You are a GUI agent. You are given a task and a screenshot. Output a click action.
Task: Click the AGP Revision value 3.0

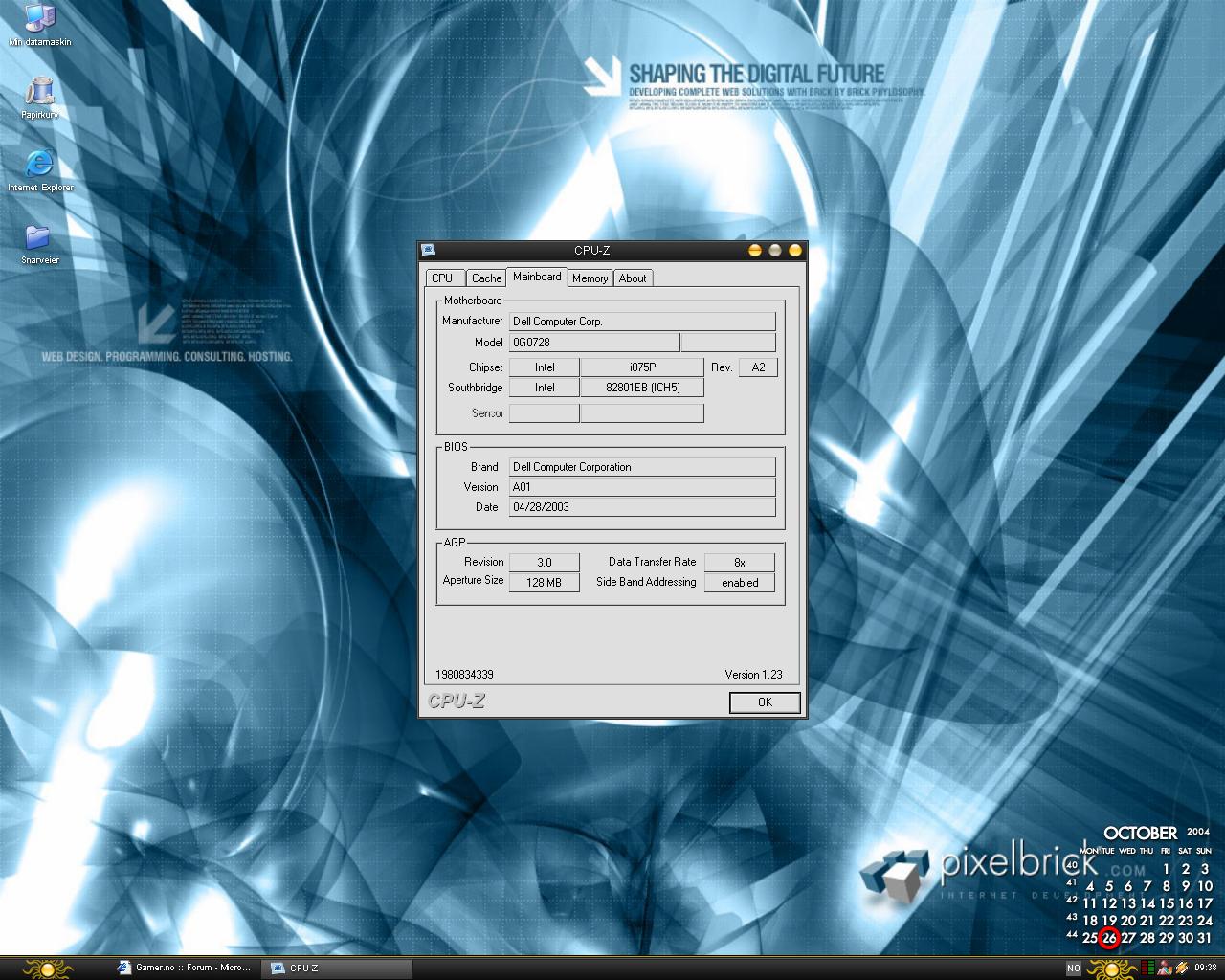click(544, 563)
